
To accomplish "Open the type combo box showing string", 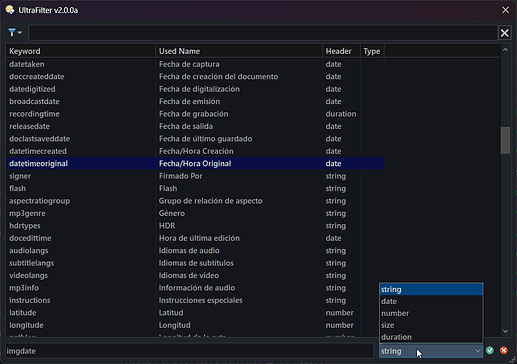I will [x=431, y=351].
